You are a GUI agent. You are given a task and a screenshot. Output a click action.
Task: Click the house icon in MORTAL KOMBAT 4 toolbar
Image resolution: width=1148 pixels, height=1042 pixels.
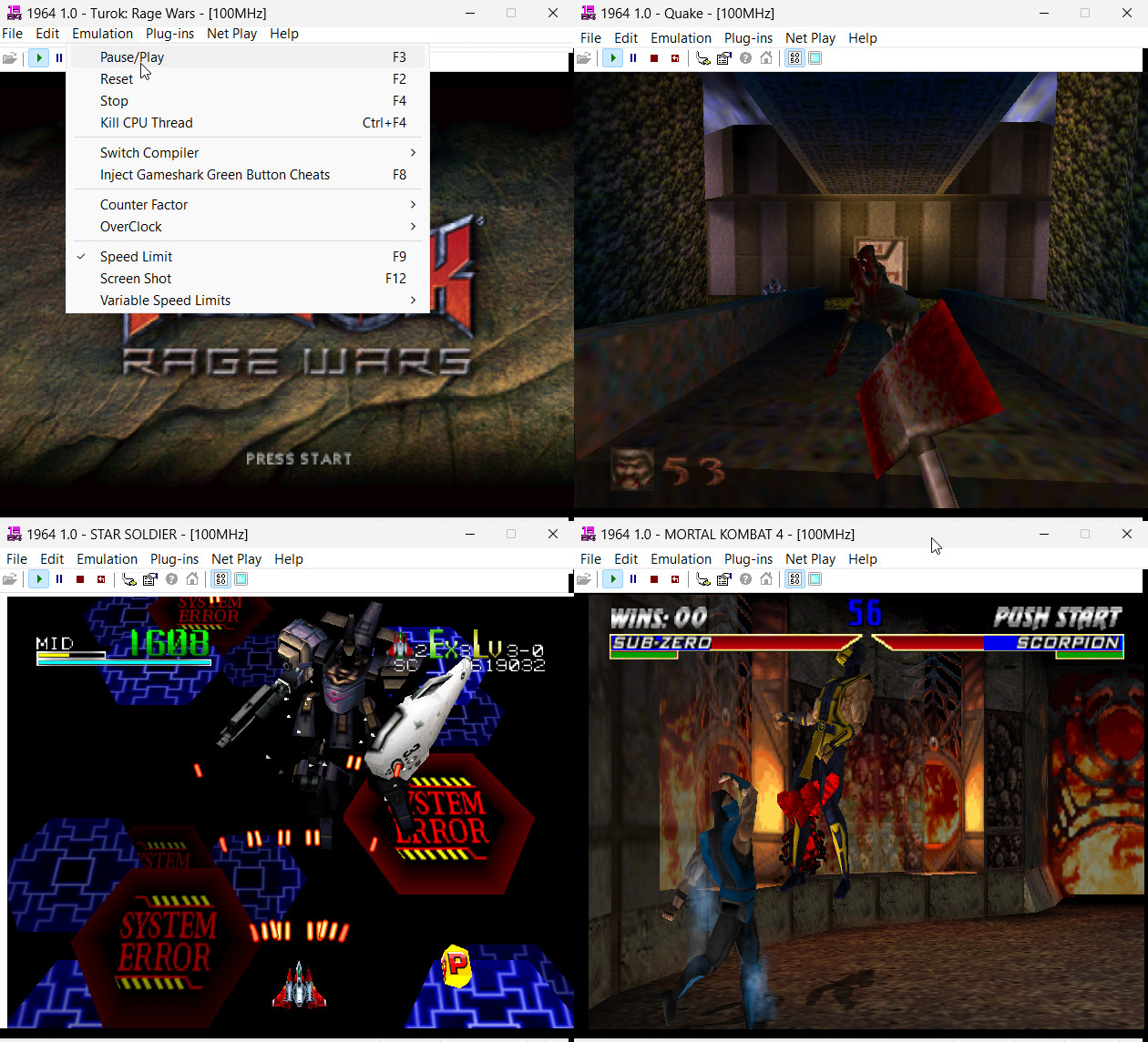(x=766, y=579)
